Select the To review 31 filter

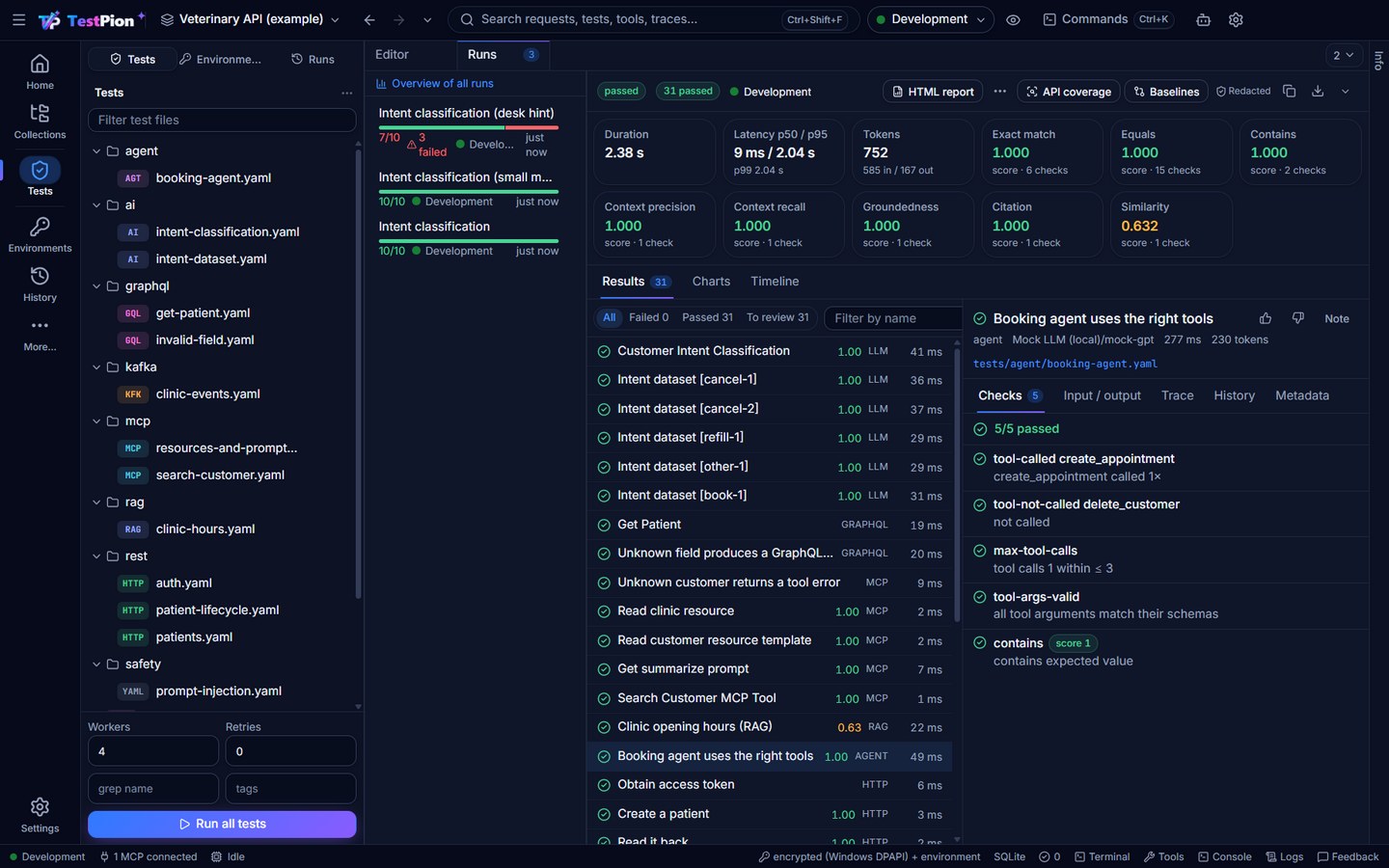tap(777, 317)
